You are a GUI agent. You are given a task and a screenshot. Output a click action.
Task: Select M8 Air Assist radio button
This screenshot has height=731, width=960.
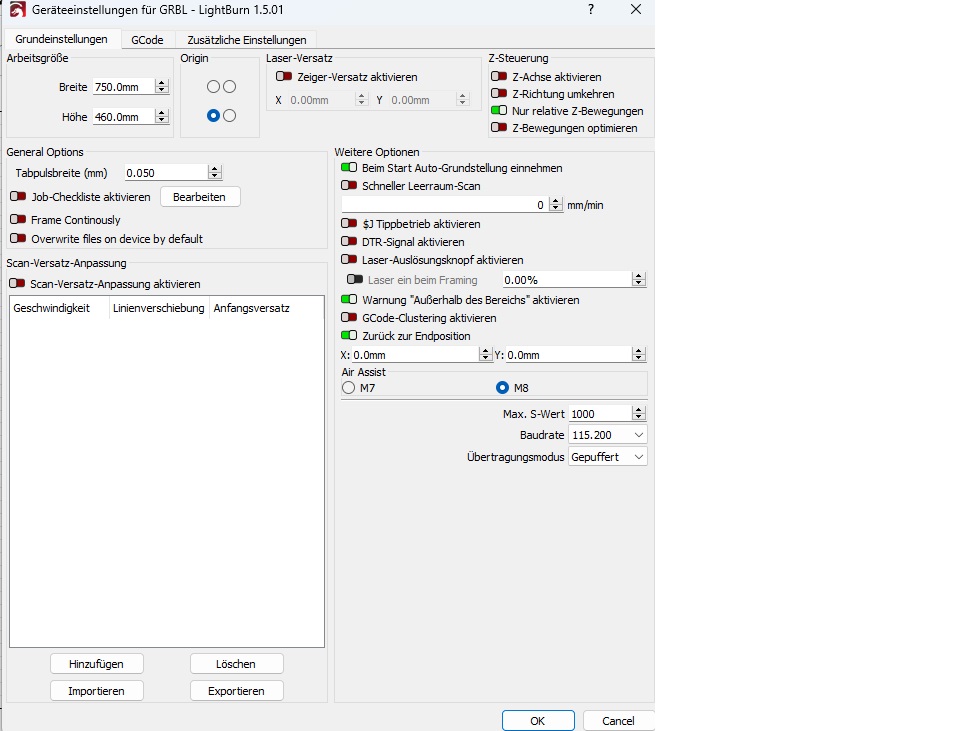coord(503,388)
